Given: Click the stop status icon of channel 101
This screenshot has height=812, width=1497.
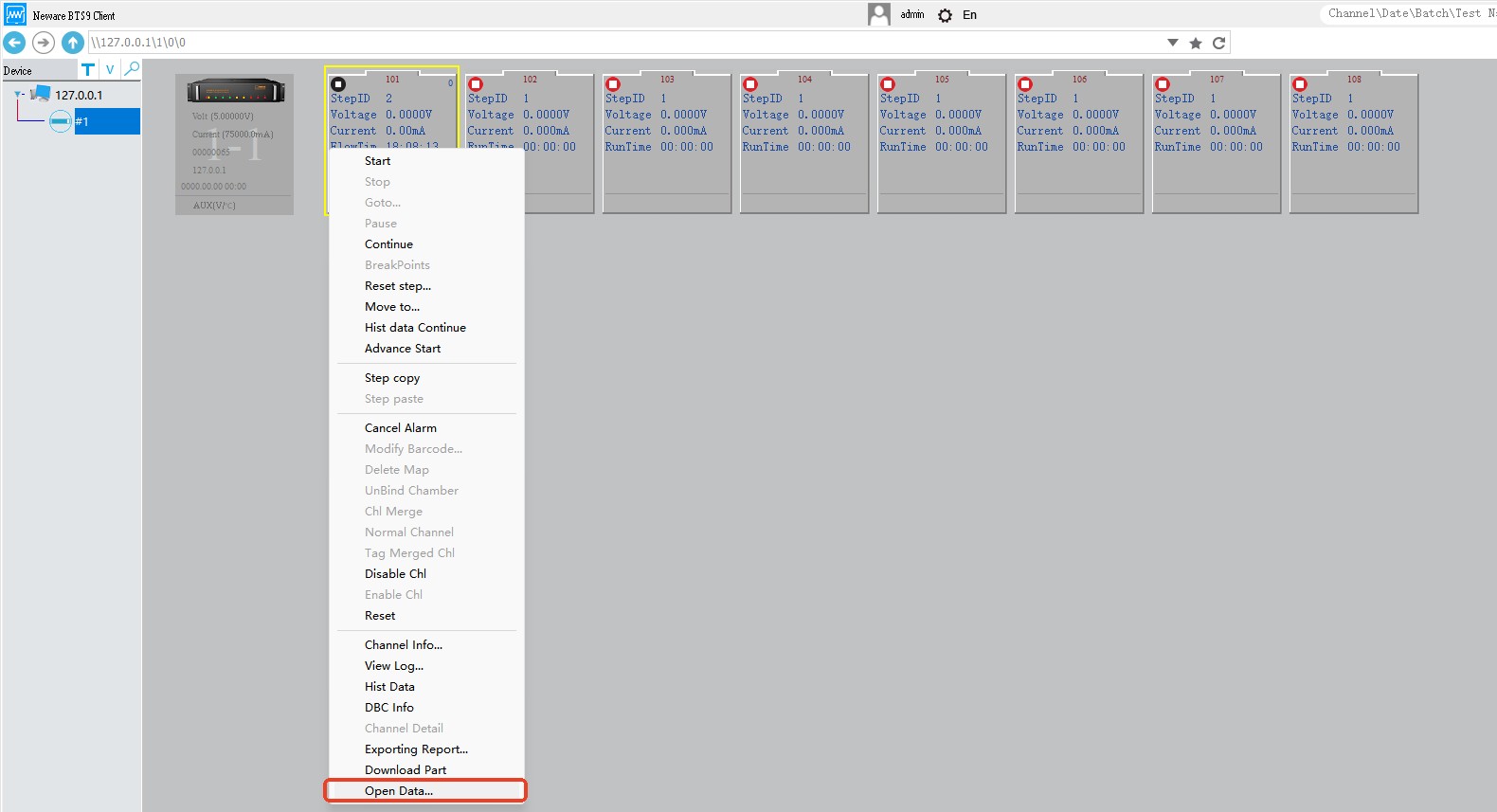Looking at the screenshot, I should click(338, 84).
